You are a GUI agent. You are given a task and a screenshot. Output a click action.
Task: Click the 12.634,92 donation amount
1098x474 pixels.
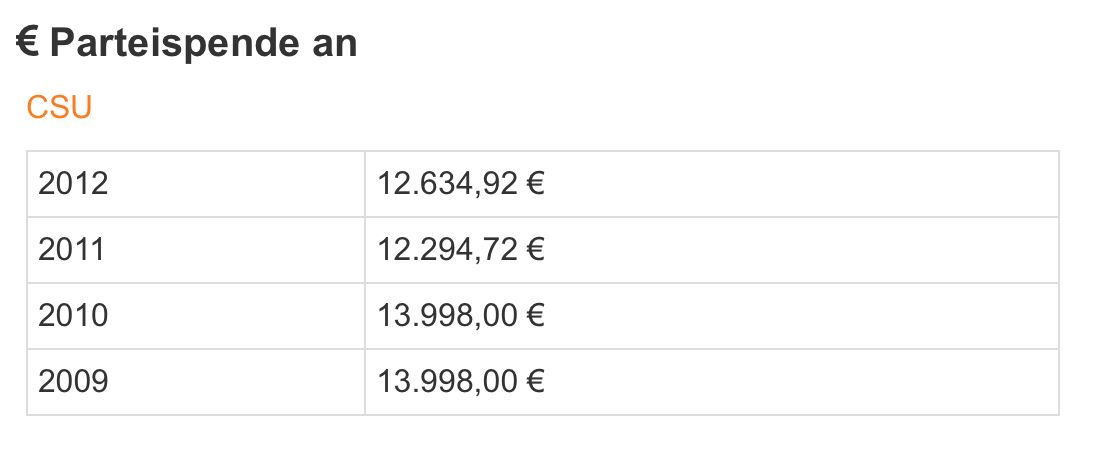coord(447,184)
